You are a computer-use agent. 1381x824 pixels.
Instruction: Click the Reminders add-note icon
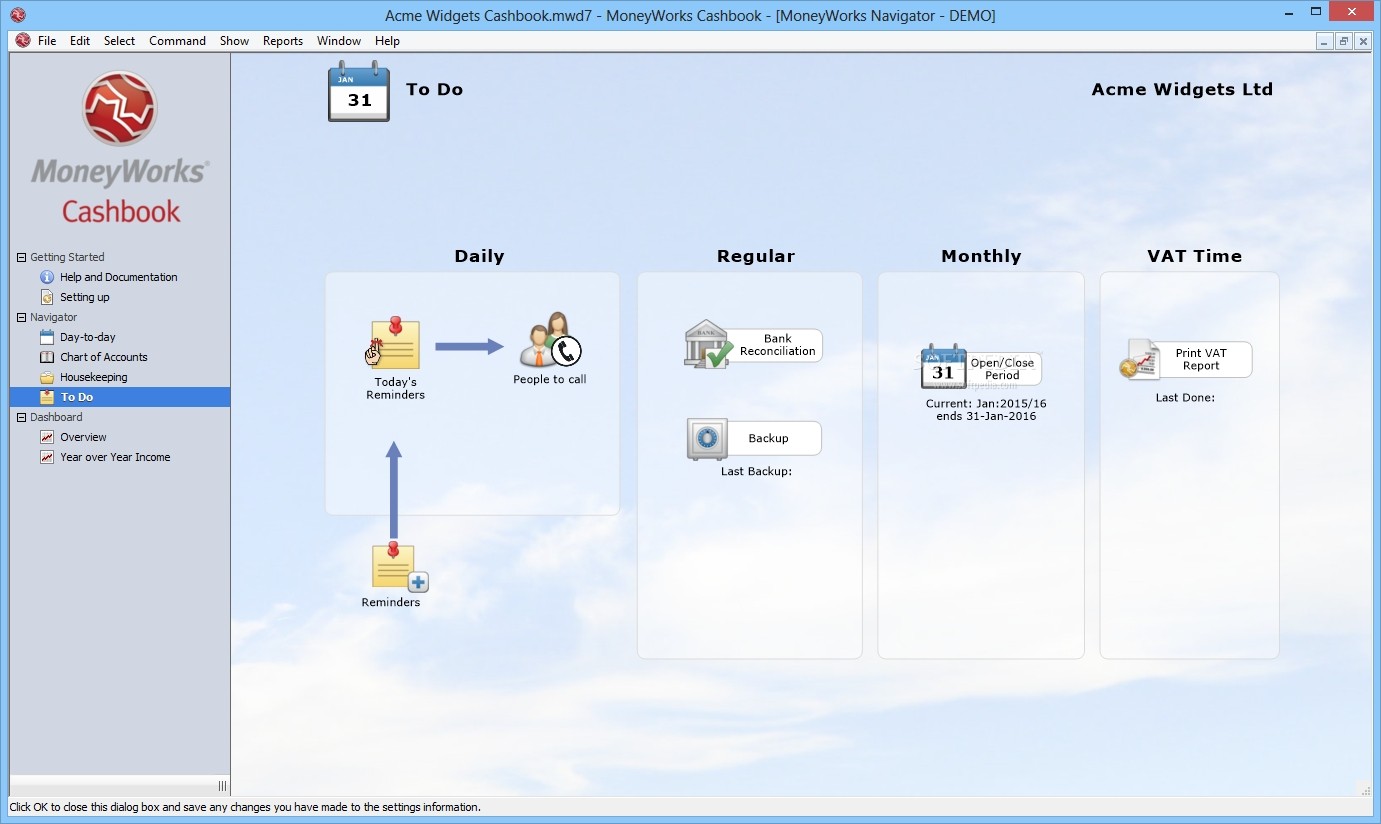(399, 567)
